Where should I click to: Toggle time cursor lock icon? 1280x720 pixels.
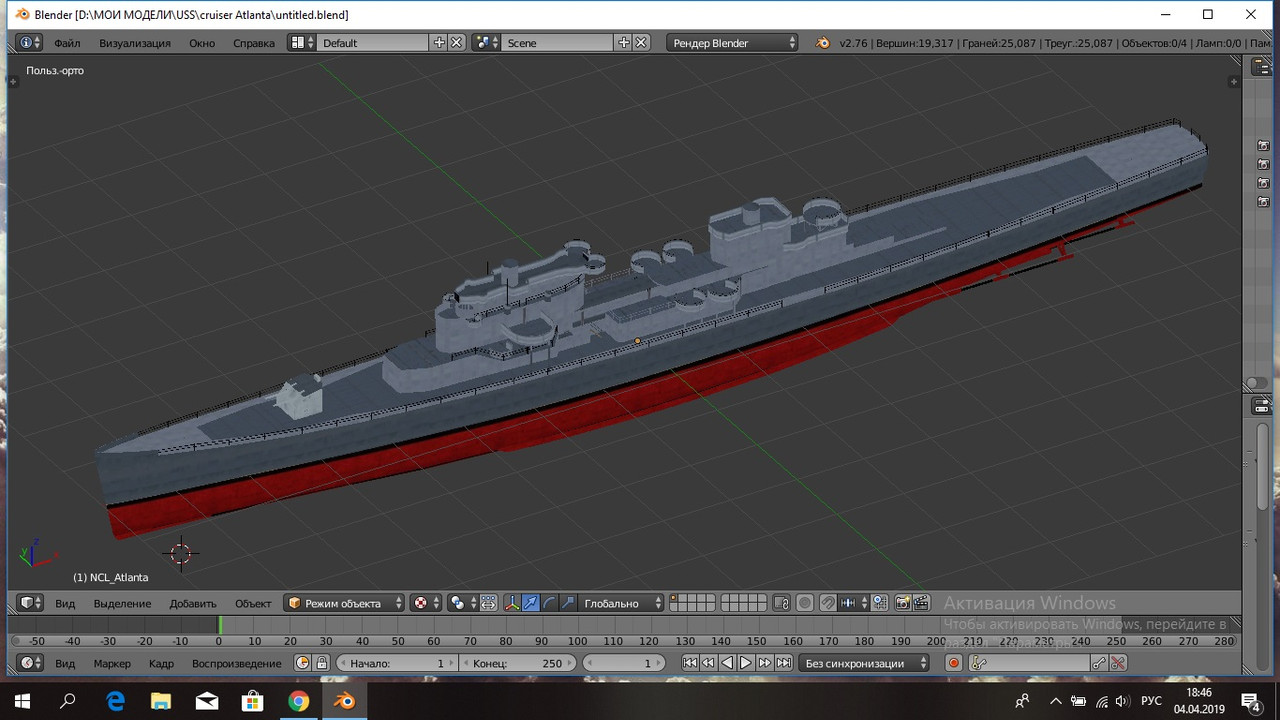(x=321, y=663)
